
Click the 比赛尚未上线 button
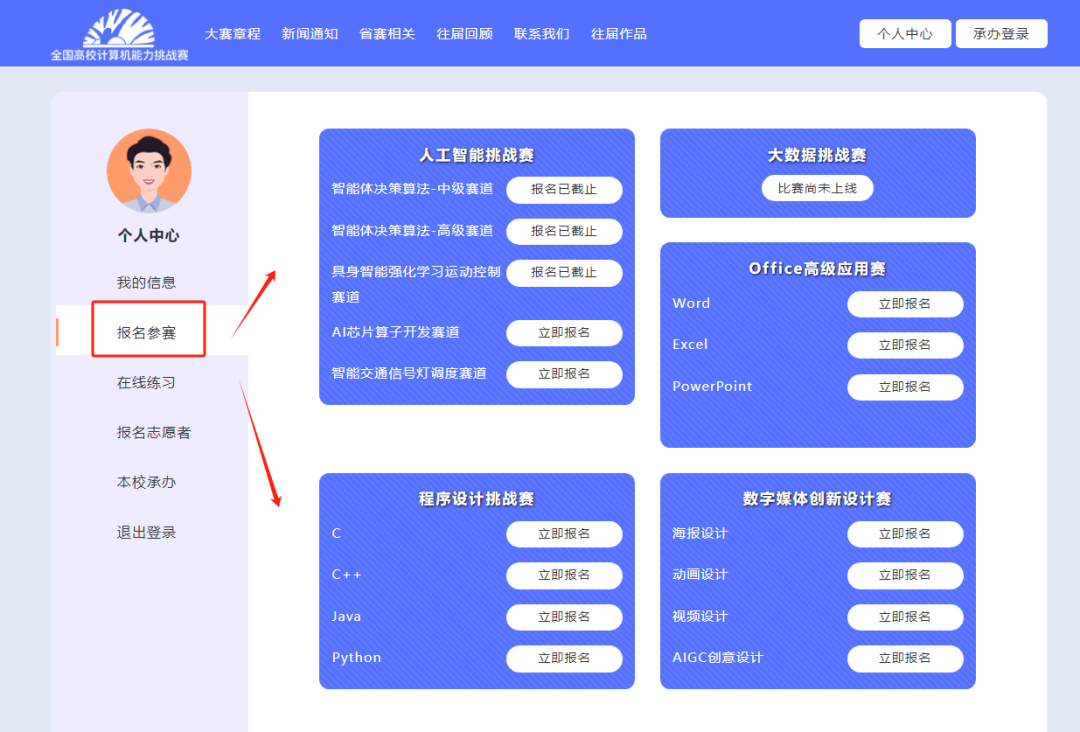pyautogui.click(x=818, y=188)
